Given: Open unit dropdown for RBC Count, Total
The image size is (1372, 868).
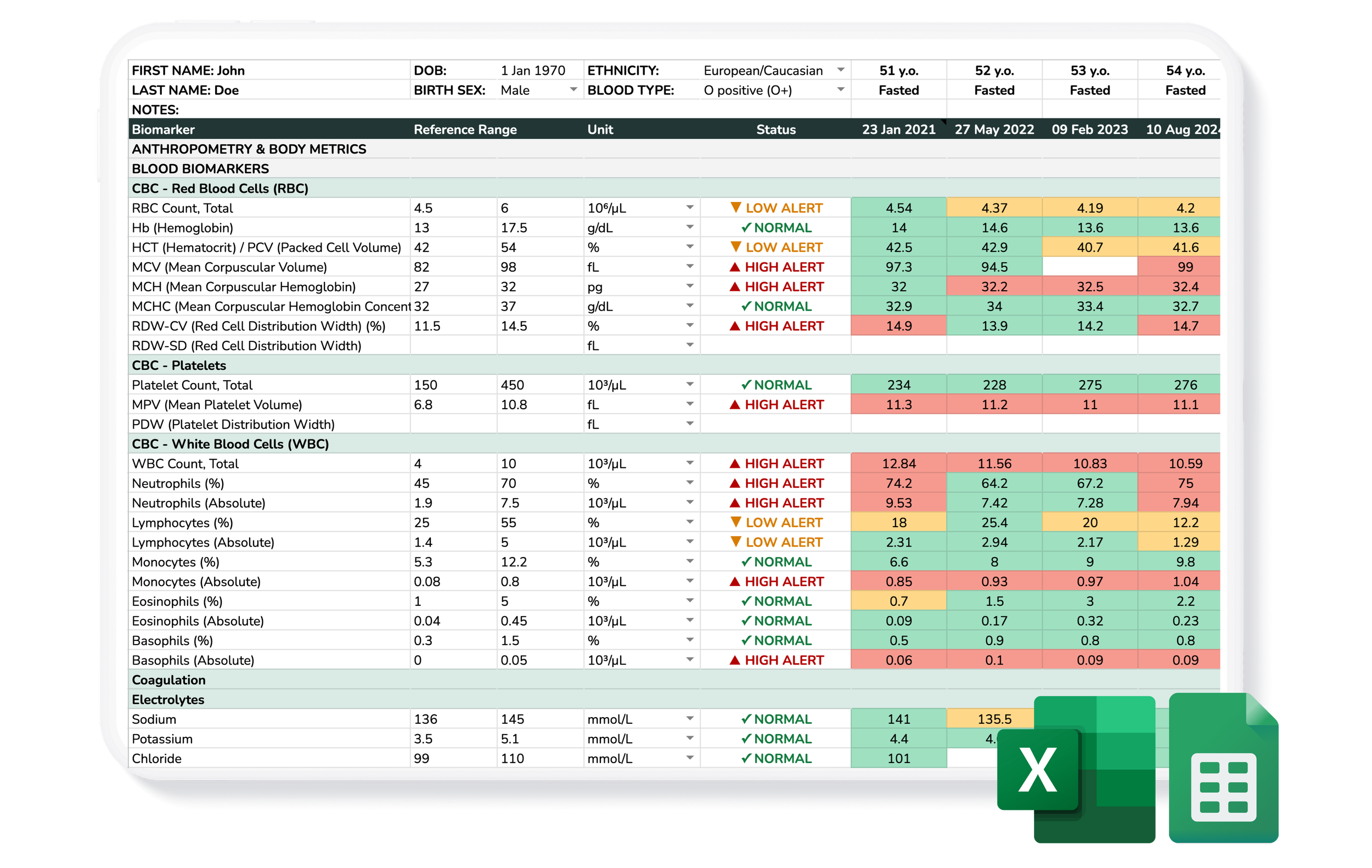Looking at the screenshot, I should [690, 208].
